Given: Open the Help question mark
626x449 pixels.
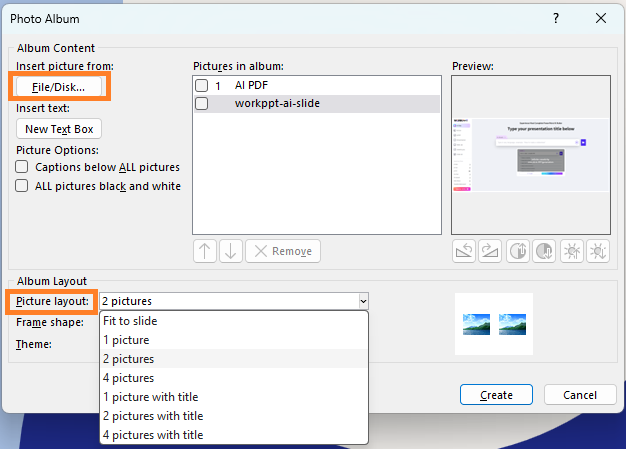Looking at the screenshot, I should coord(556,18).
